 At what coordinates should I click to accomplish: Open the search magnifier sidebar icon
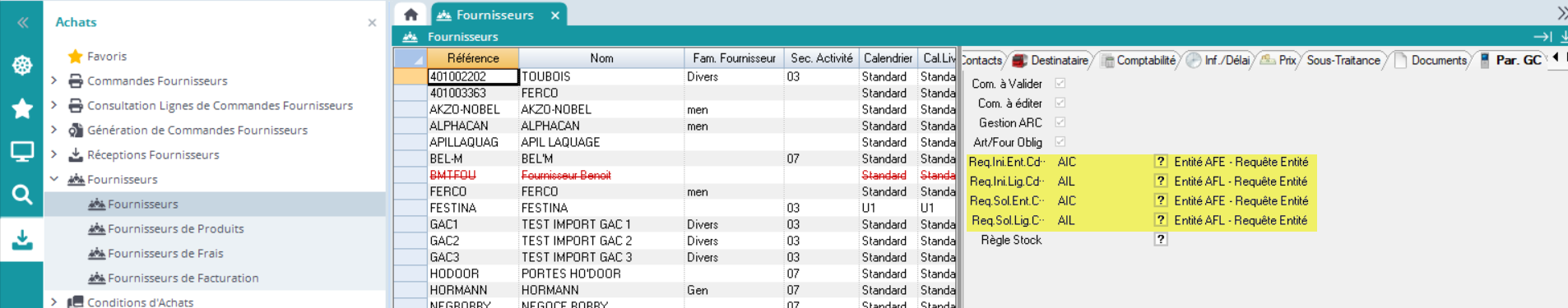pos(22,195)
